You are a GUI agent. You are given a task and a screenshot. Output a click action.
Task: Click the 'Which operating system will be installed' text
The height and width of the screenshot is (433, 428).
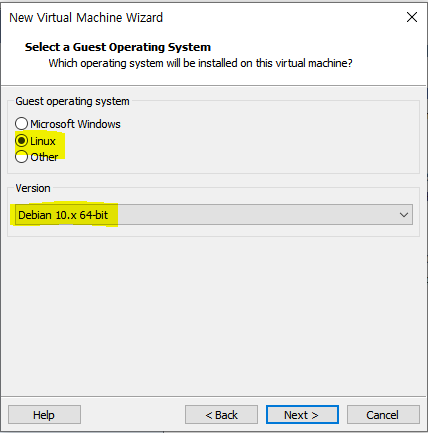(200, 63)
